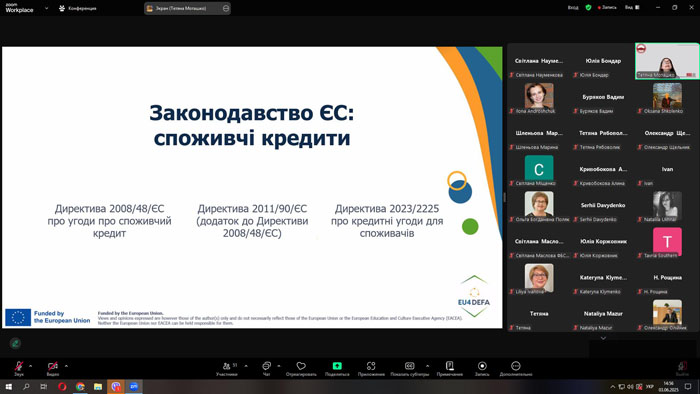Expand audio options arrow next to Звук
Image resolution: width=700 pixels, height=394 pixels.
coord(30,366)
